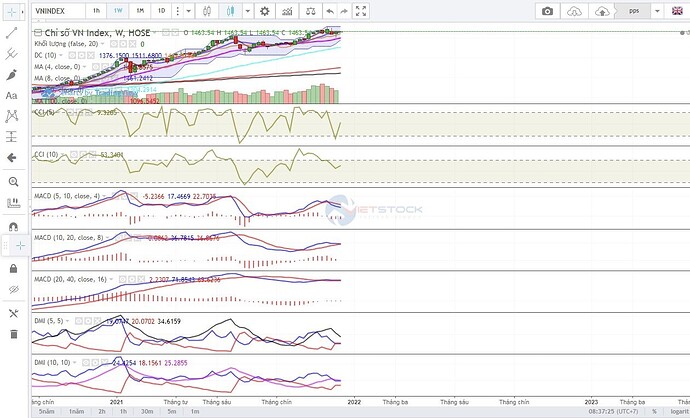Toggle the magnet mode icon
This screenshot has height=418, width=690.
[x=13, y=227]
